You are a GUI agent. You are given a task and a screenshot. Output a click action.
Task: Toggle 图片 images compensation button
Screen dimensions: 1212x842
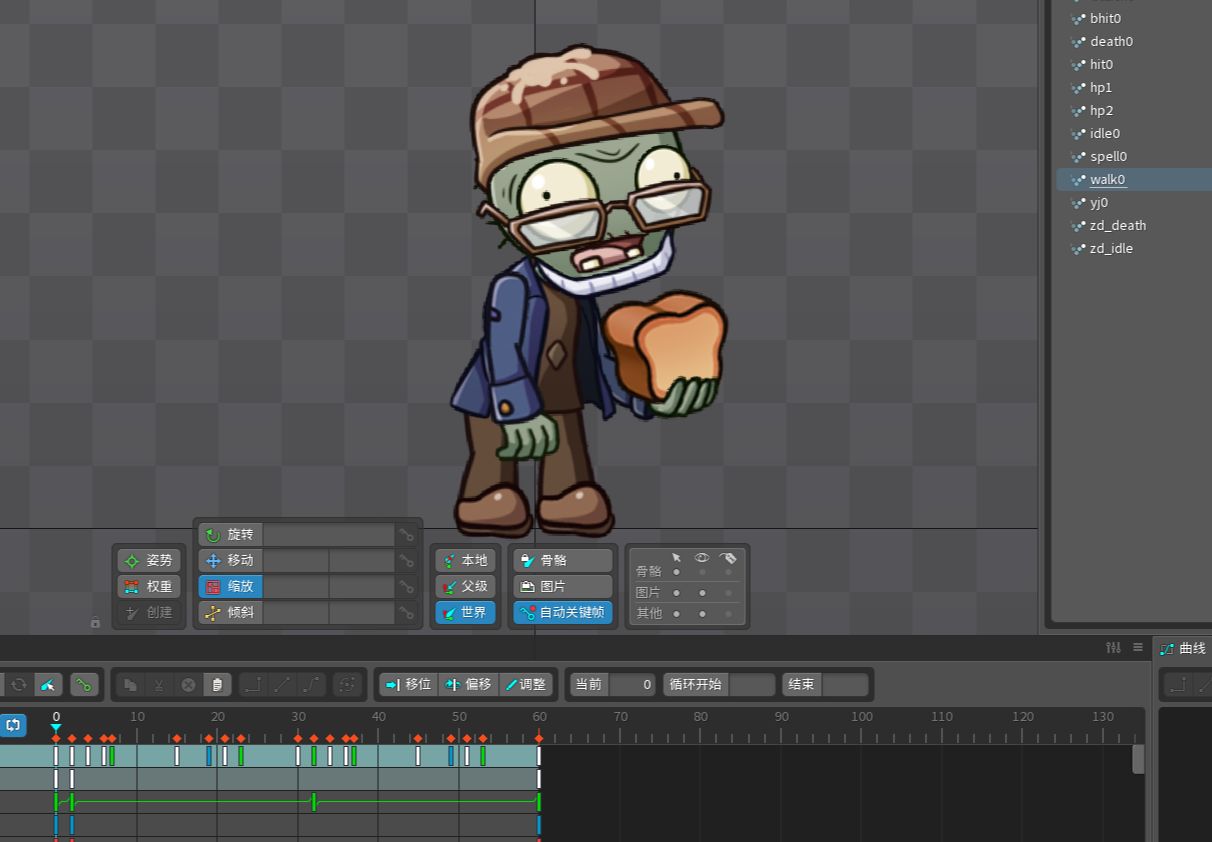pos(563,587)
